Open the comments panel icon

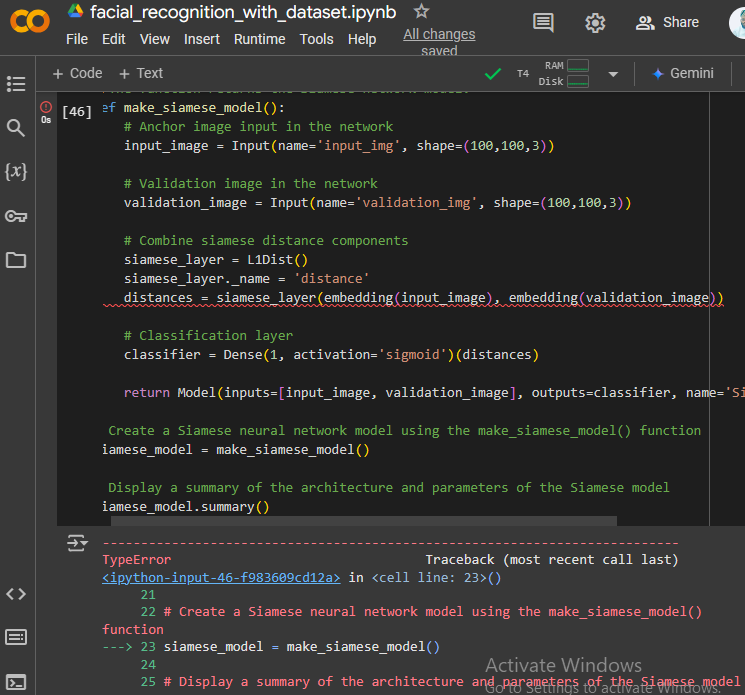click(x=543, y=22)
